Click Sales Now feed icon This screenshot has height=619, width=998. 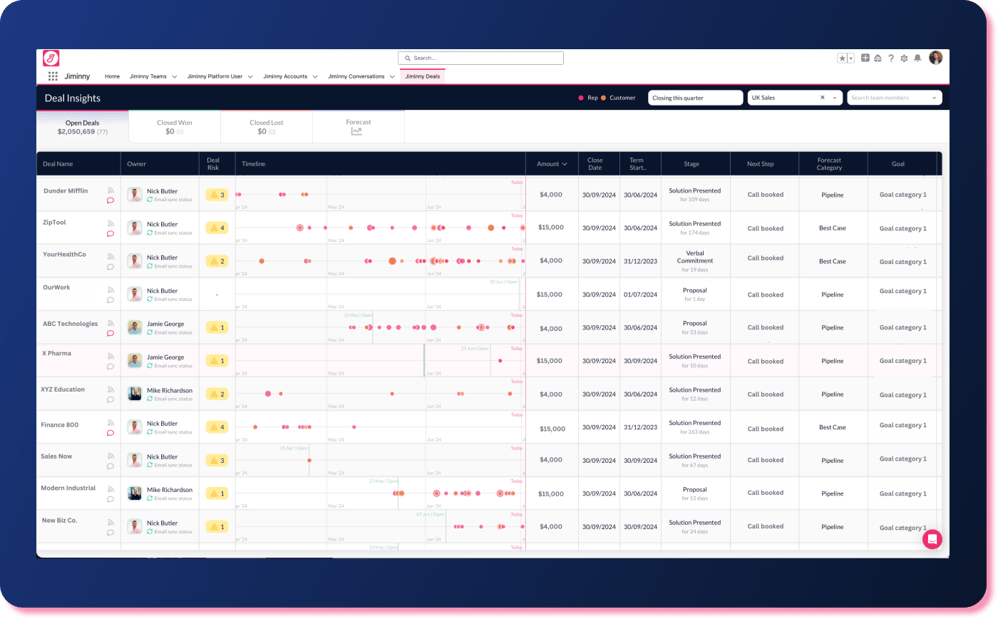(x=111, y=456)
